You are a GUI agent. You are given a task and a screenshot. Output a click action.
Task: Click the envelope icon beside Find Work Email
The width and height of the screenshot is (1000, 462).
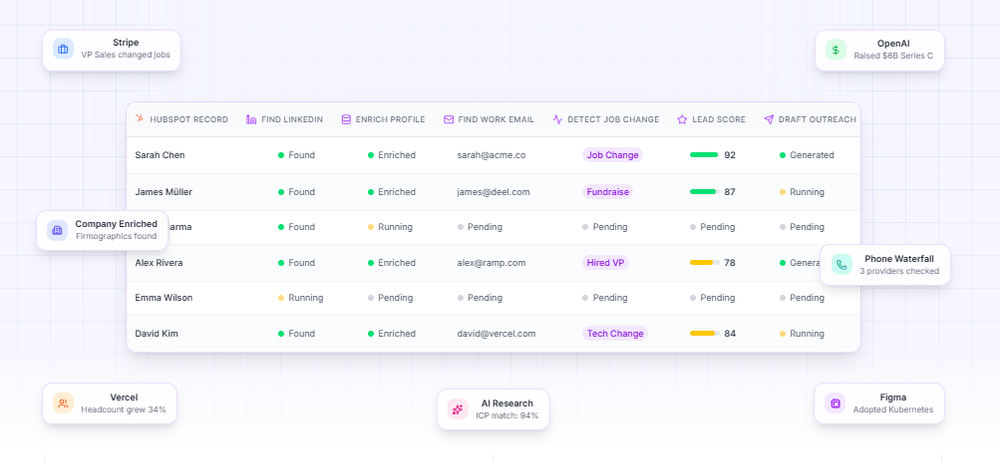[x=449, y=119]
